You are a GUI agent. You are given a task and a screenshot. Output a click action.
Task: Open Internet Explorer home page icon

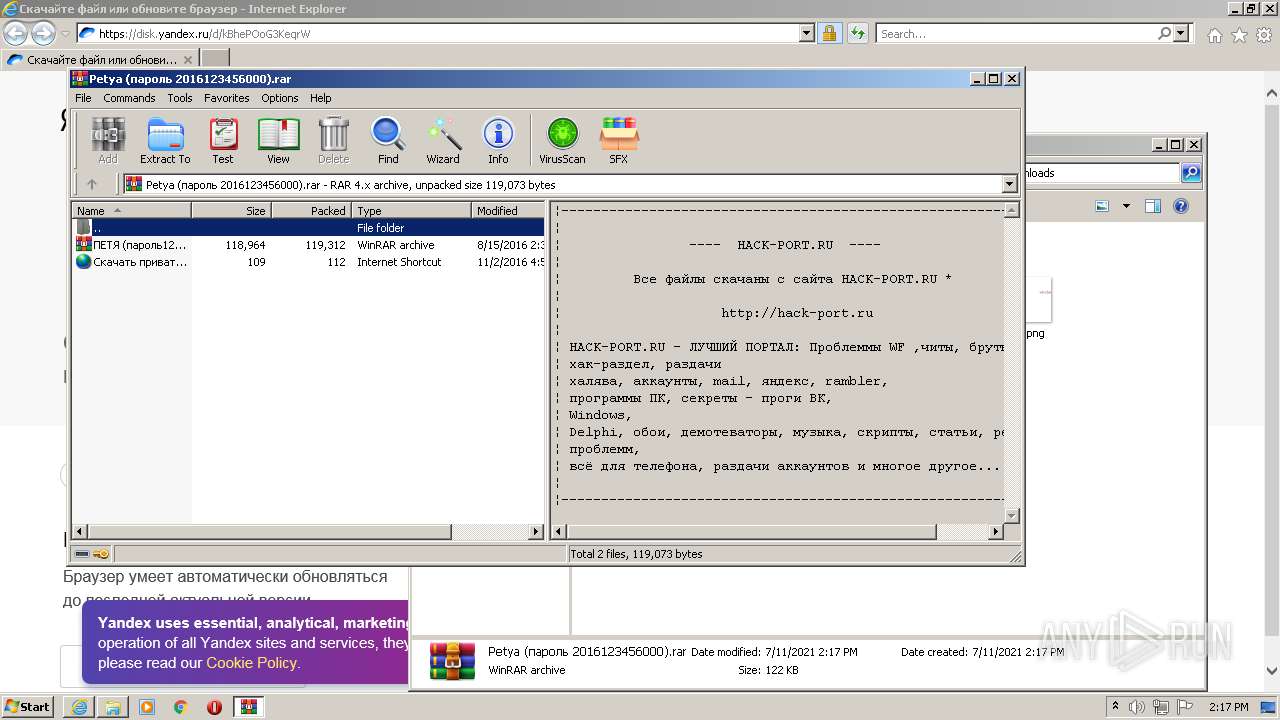(x=1214, y=35)
